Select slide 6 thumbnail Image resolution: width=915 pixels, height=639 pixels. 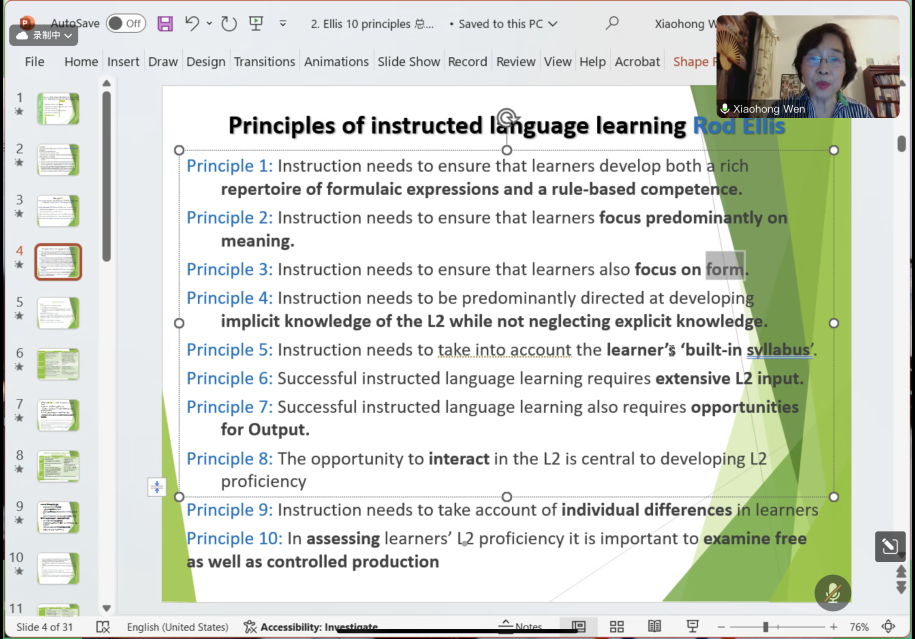point(58,364)
